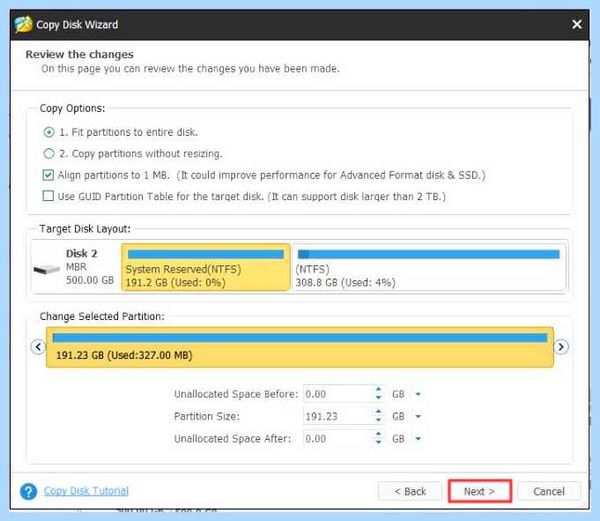Increase Unallocated Space Before with up spinner
600x521 pixels.
click(378, 390)
